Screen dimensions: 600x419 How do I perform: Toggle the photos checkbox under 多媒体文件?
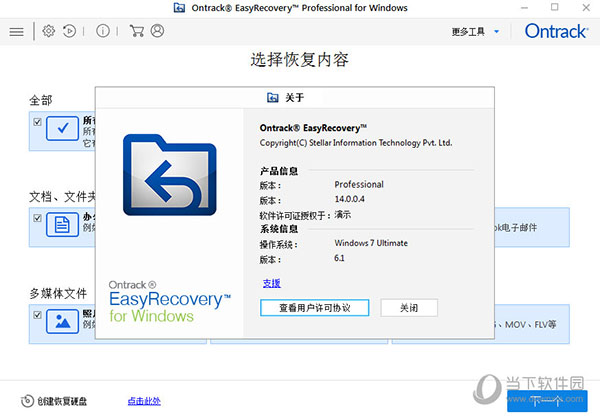click(x=37, y=315)
